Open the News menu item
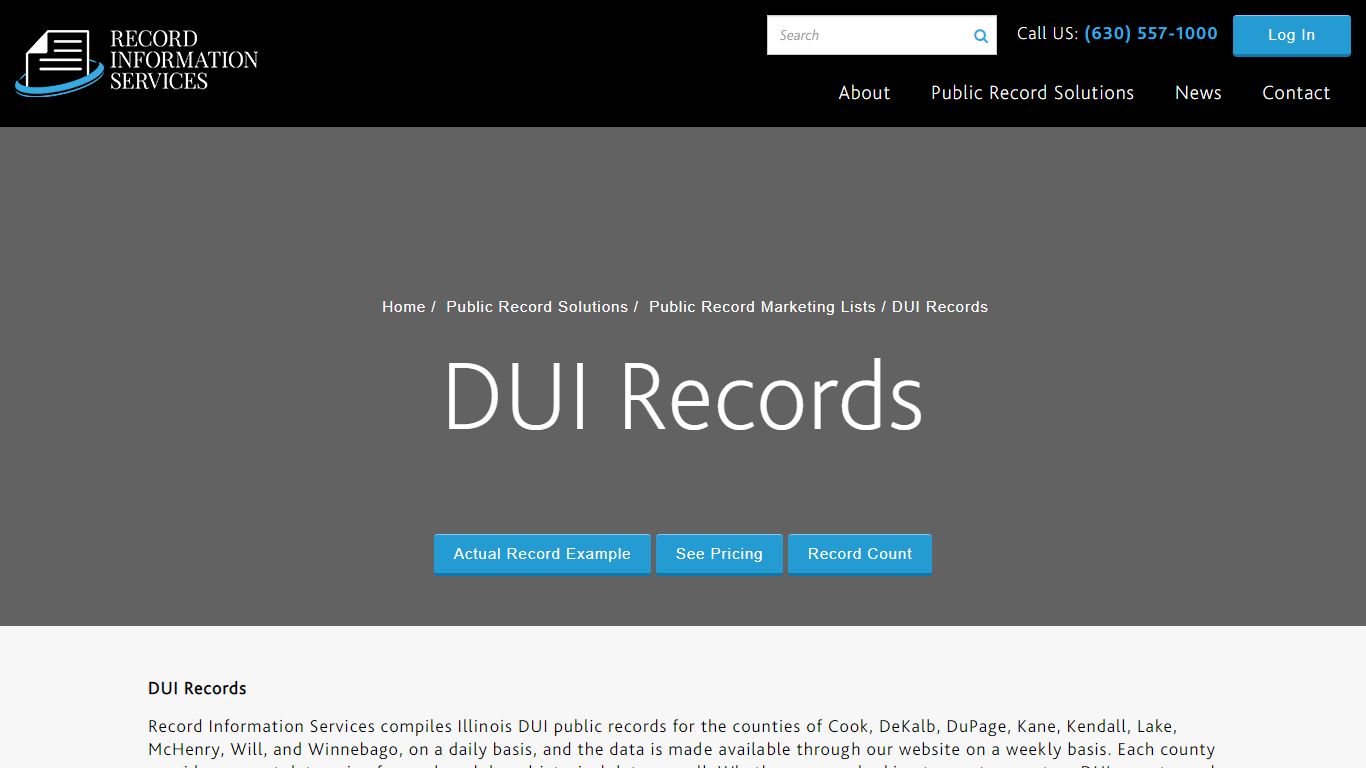Screen dimensions: 1366x768 pos(1198,93)
